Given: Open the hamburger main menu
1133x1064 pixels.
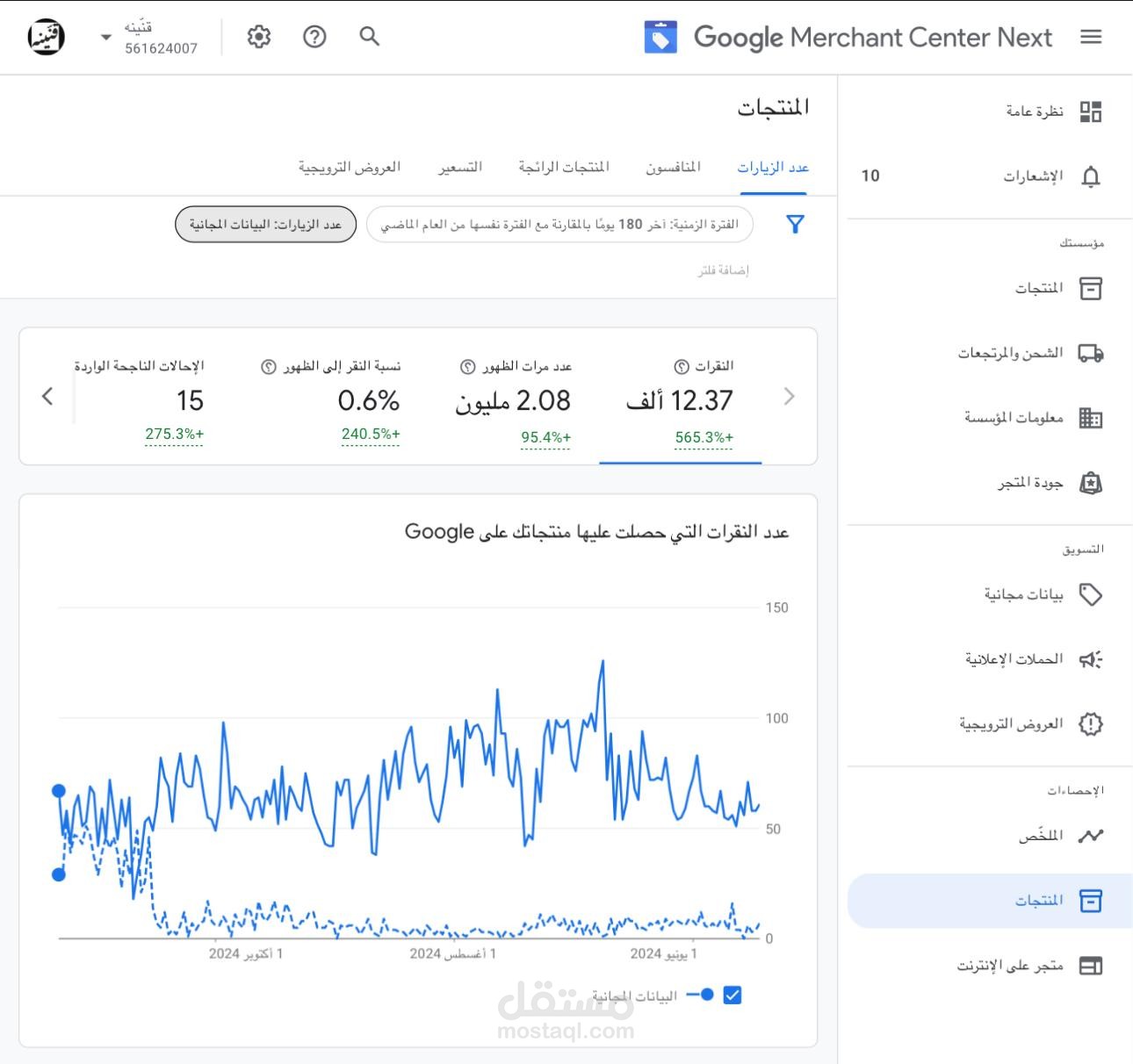Looking at the screenshot, I should tap(1091, 37).
